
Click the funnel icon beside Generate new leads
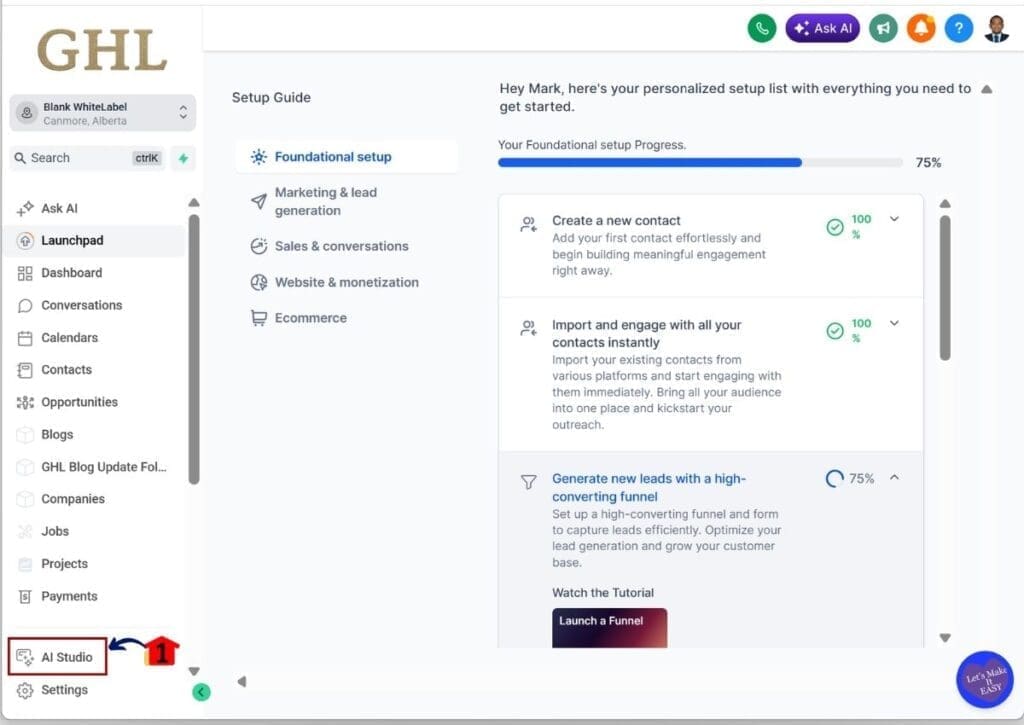tap(528, 482)
